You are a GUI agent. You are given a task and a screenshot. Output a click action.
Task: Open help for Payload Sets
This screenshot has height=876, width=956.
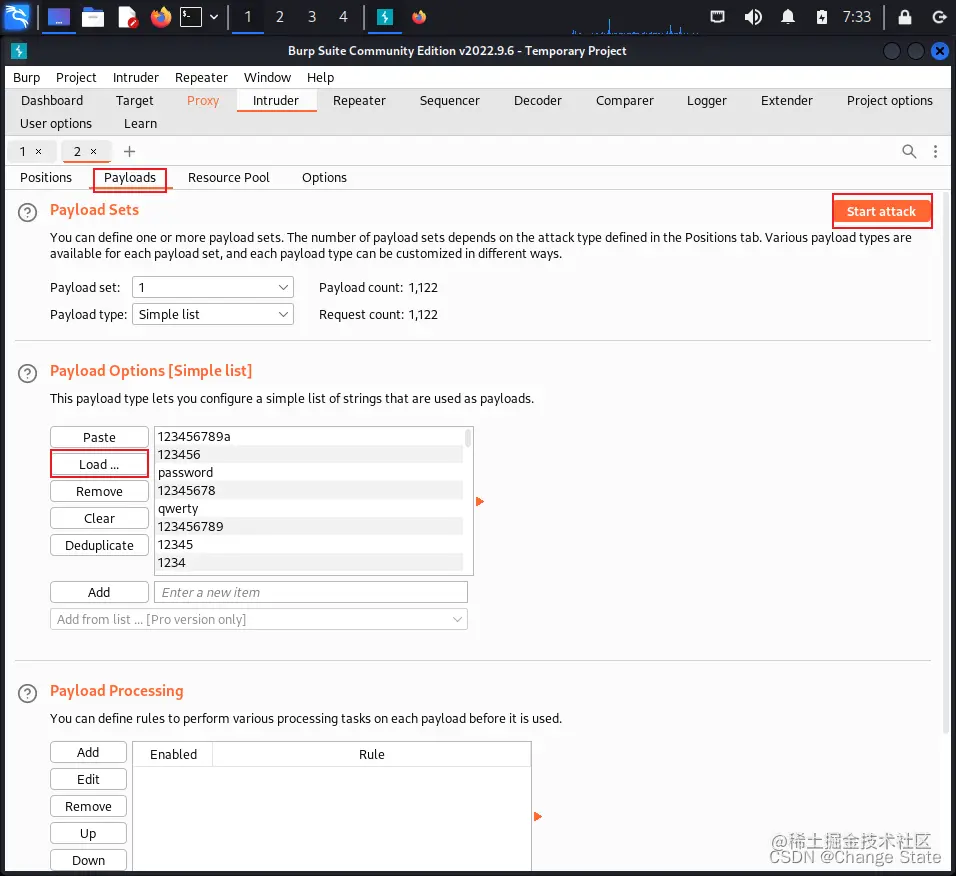point(27,212)
